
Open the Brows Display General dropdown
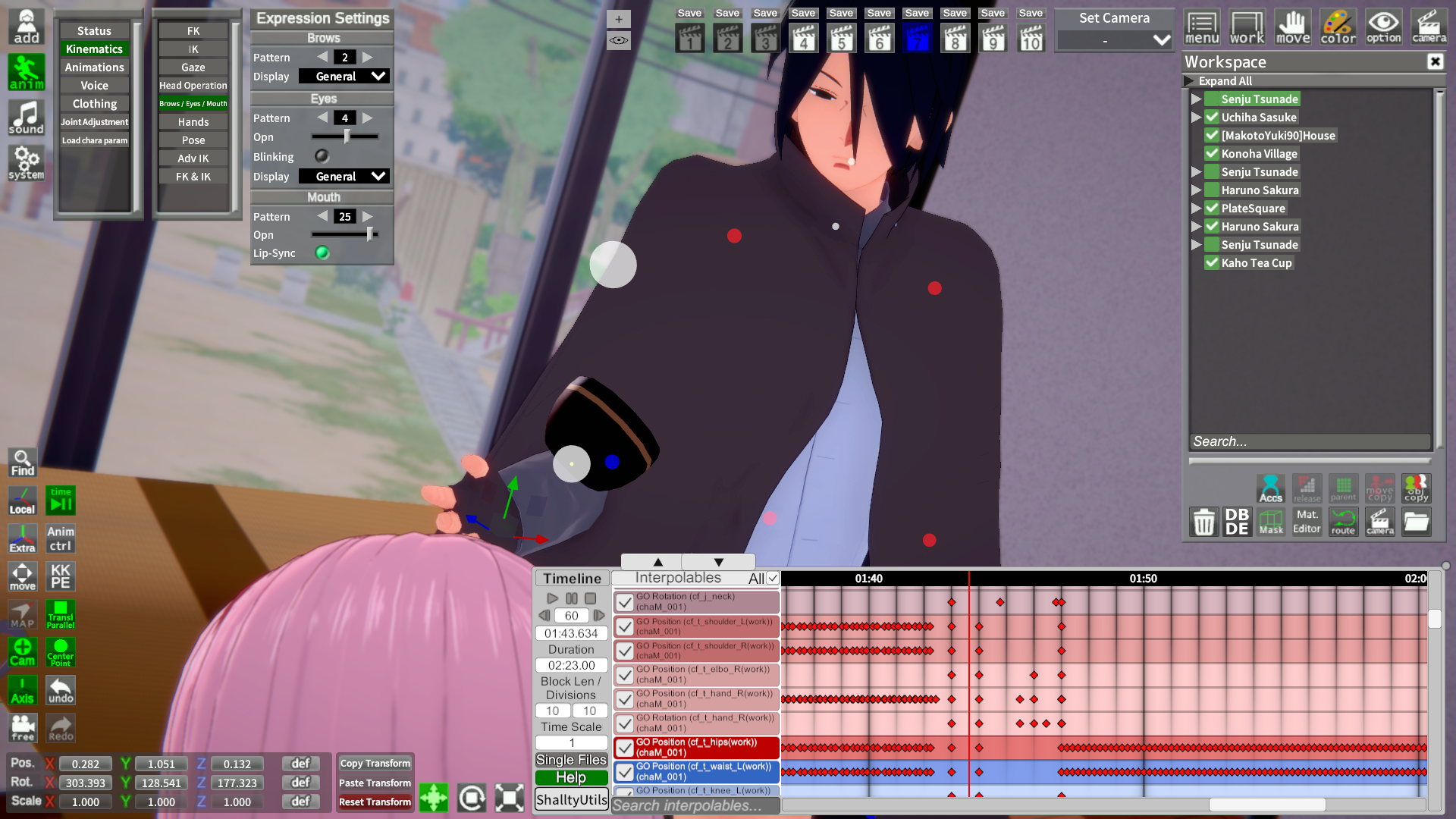(x=344, y=76)
